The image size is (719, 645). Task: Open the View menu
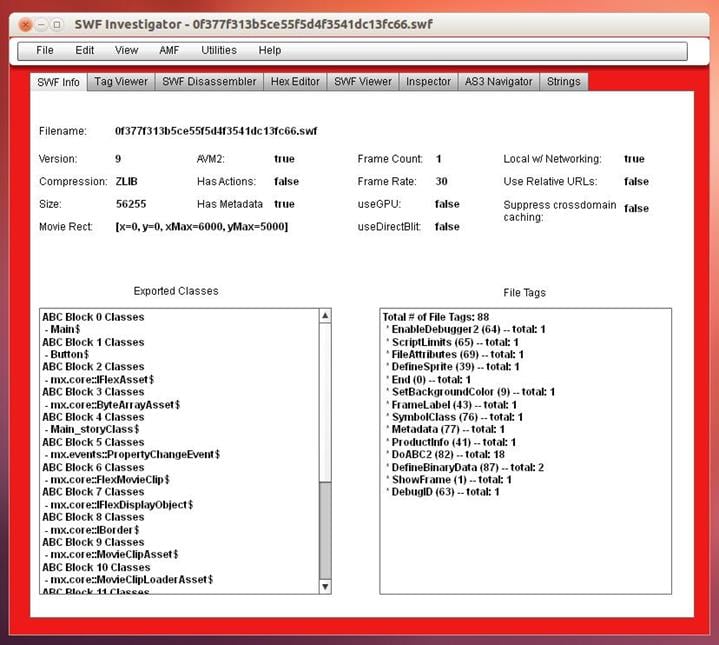127,50
